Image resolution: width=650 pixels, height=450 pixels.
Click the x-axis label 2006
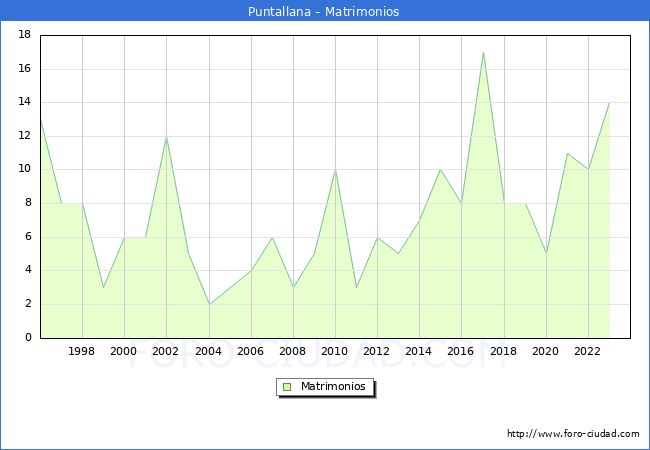point(251,351)
